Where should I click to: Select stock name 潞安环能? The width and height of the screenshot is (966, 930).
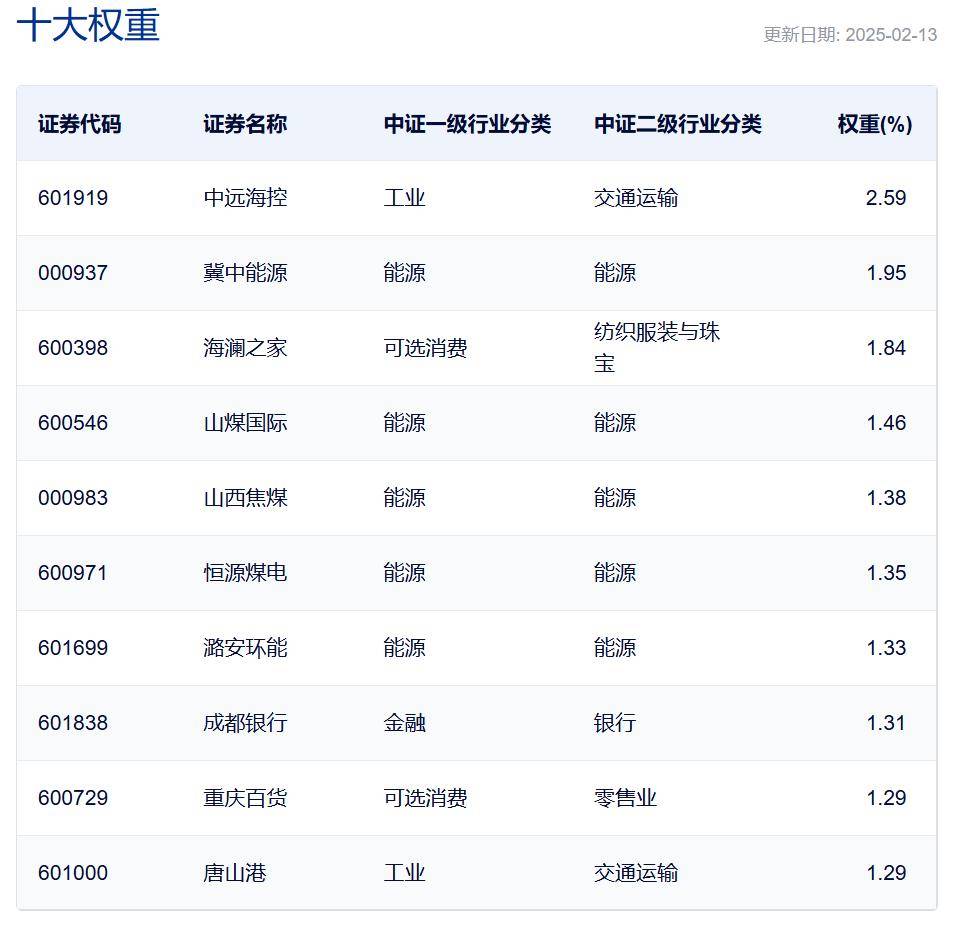pyautogui.click(x=245, y=649)
